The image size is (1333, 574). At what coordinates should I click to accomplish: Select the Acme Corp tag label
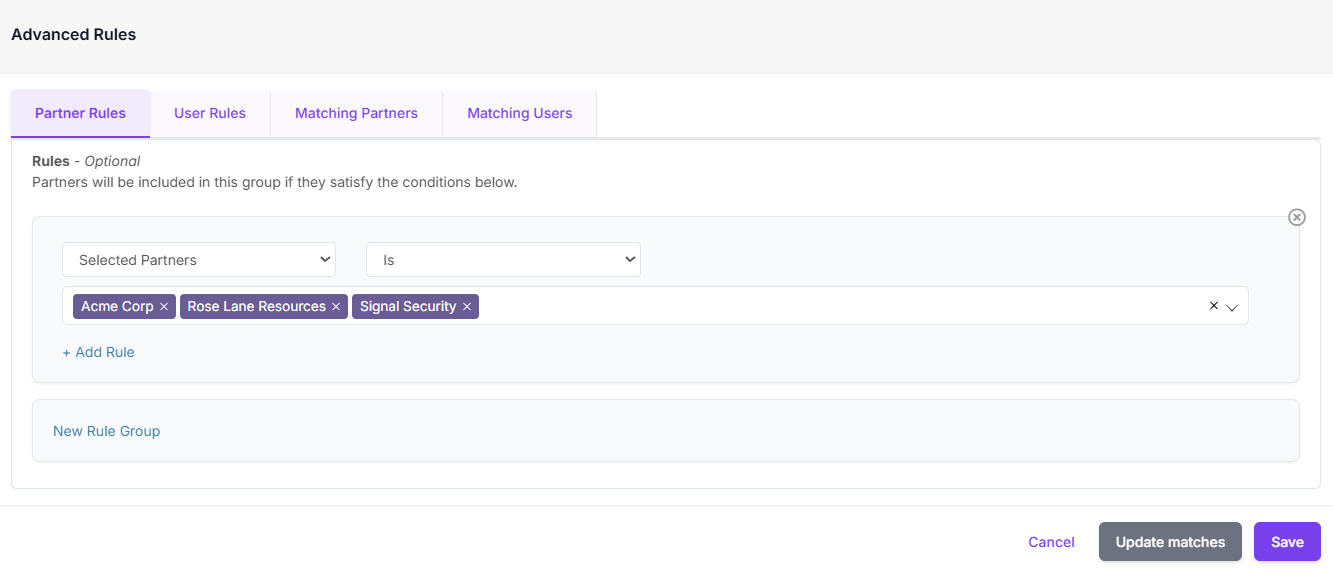(117, 307)
